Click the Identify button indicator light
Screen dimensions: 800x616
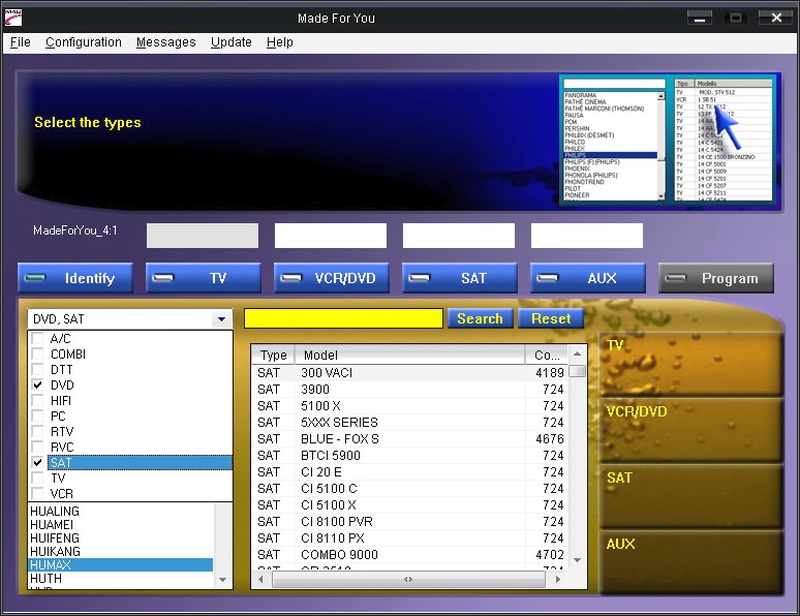point(37,278)
